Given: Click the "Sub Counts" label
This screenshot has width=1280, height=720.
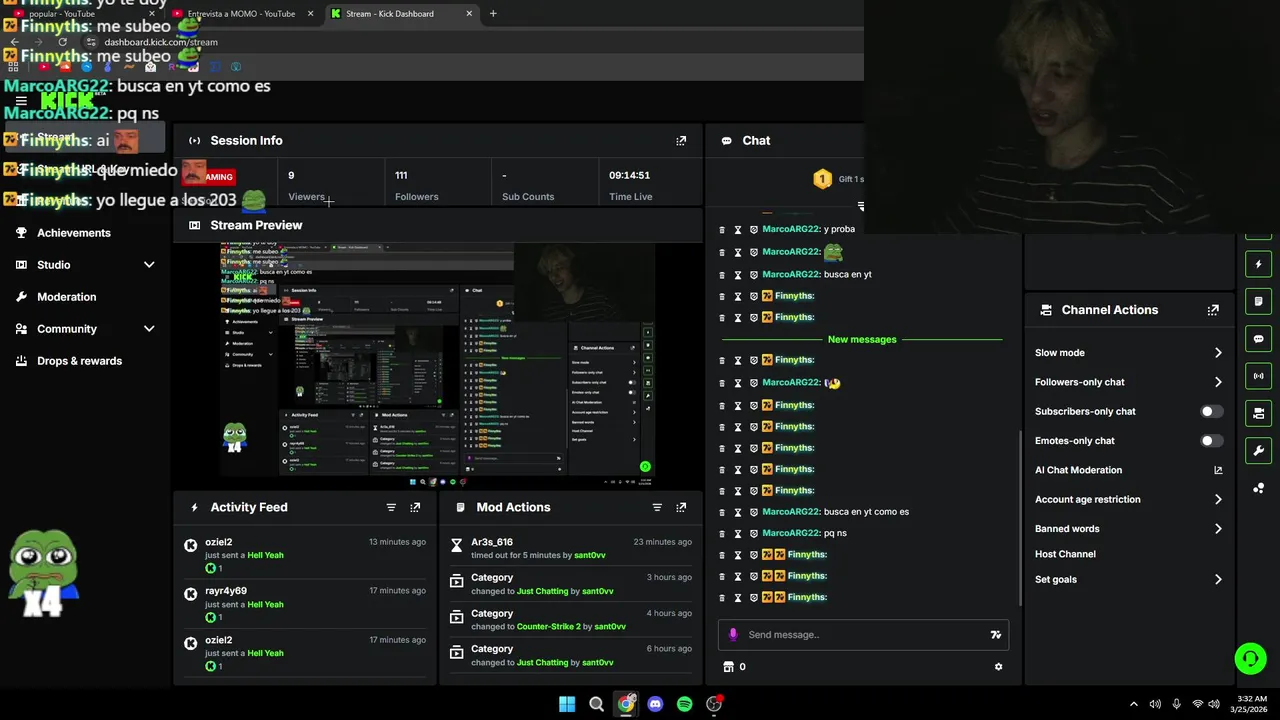Looking at the screenshot, I should tap(528, 197).
